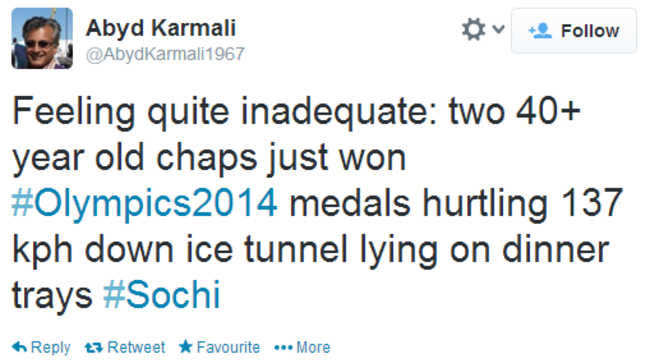The height and width of the screenshot is (363, 650).
Task: Click the Favourite star icon
Action: coord(185,346)
